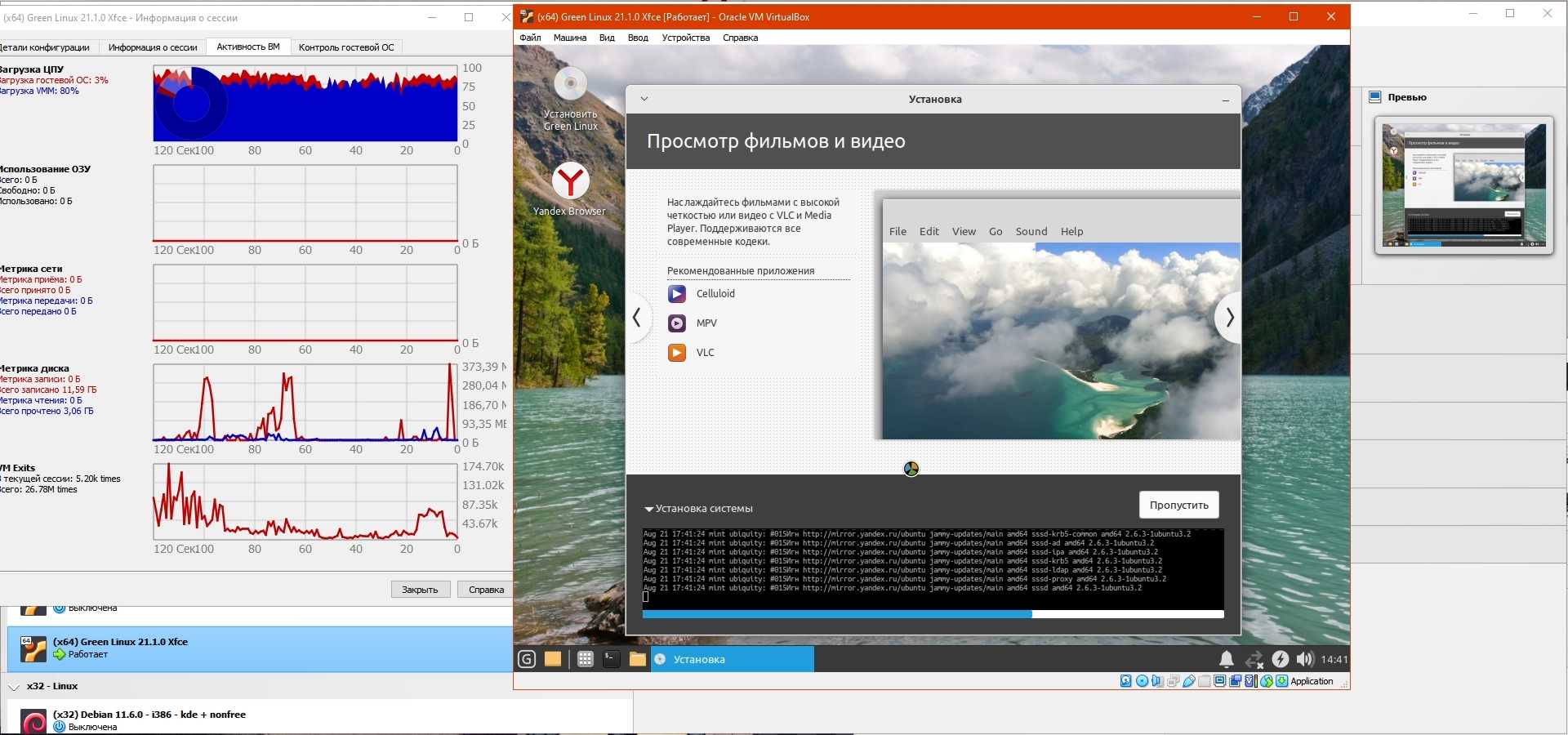The width and height of the screenshot is (1568, 735).
Task: Open the Машина menu
Action: click(x=570, y=38)
